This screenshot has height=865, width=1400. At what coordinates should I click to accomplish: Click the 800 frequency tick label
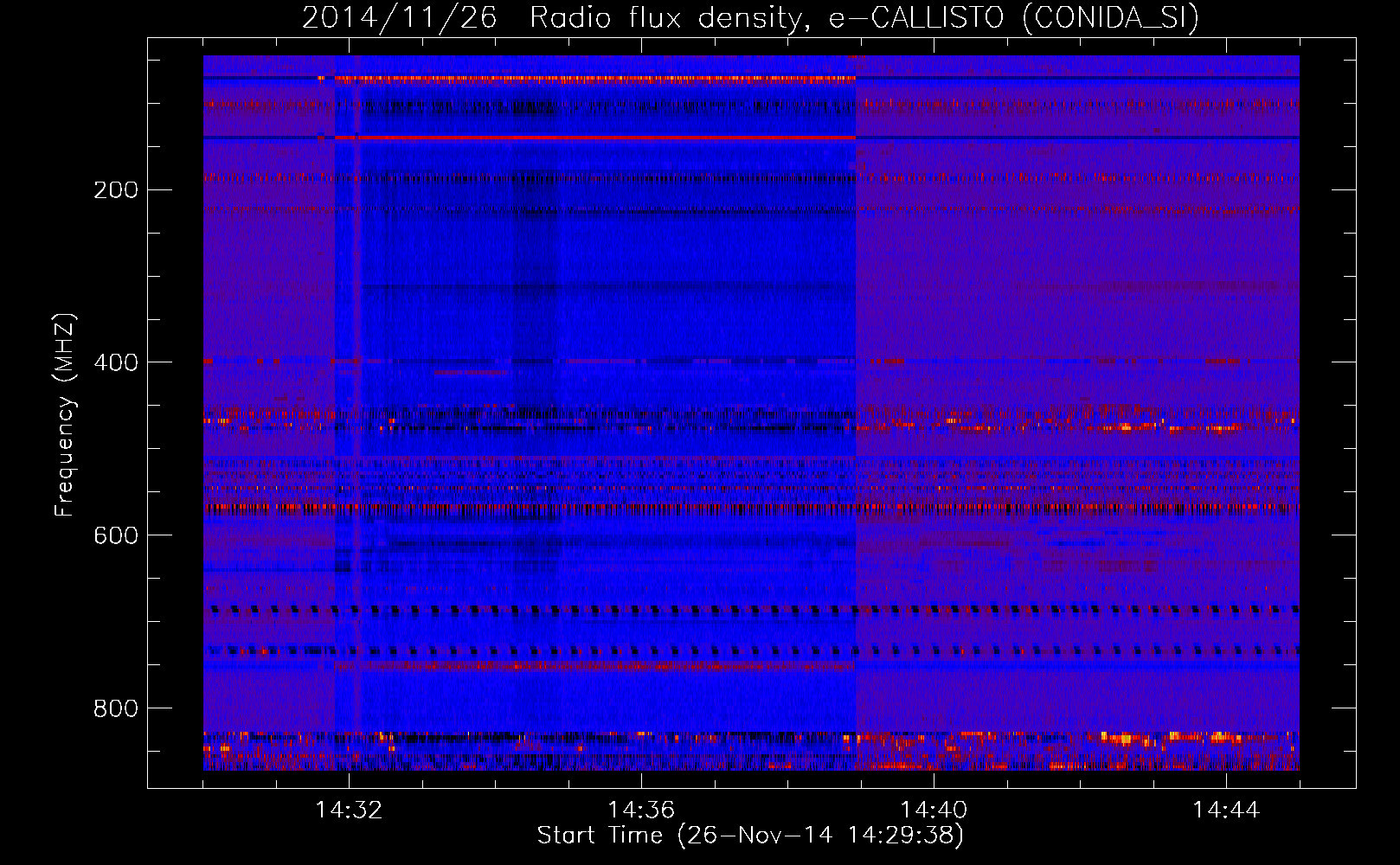click(116, 708)
